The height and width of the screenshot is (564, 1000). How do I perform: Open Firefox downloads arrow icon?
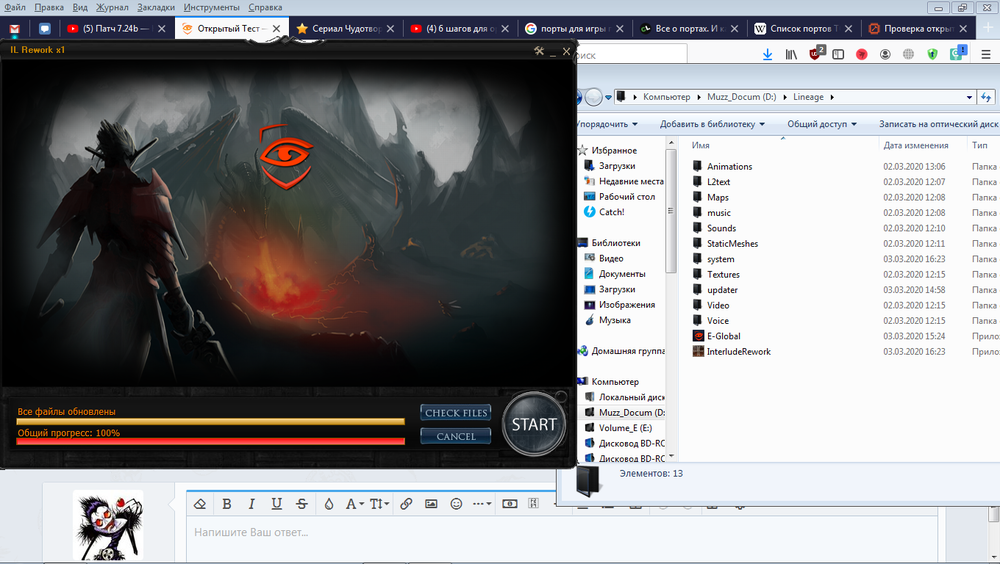pos(767,54)
